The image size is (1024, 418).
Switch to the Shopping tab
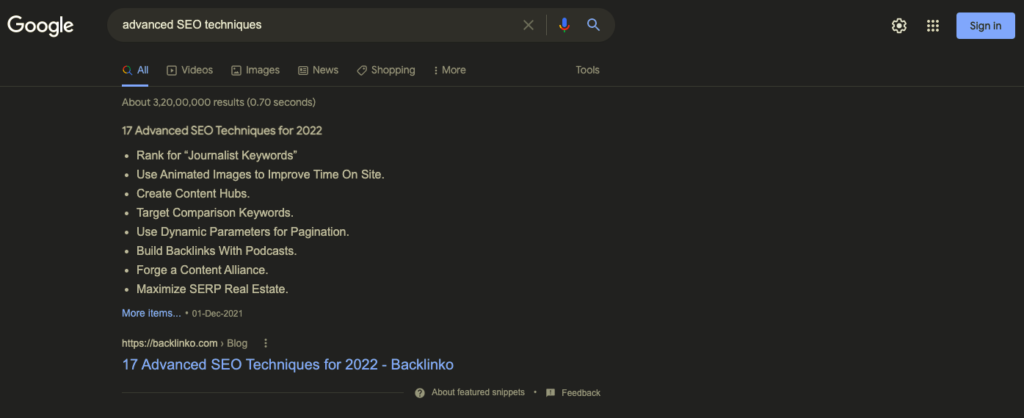385,70
